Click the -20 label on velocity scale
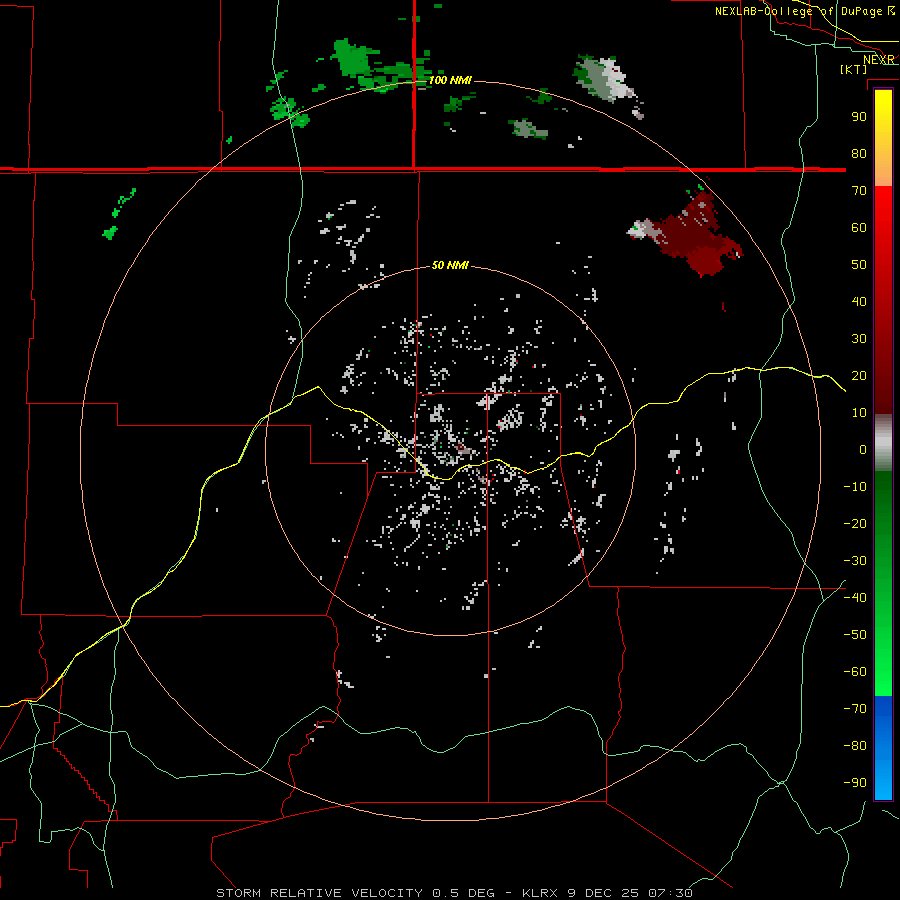900x900 pixels. click(855, 523)
